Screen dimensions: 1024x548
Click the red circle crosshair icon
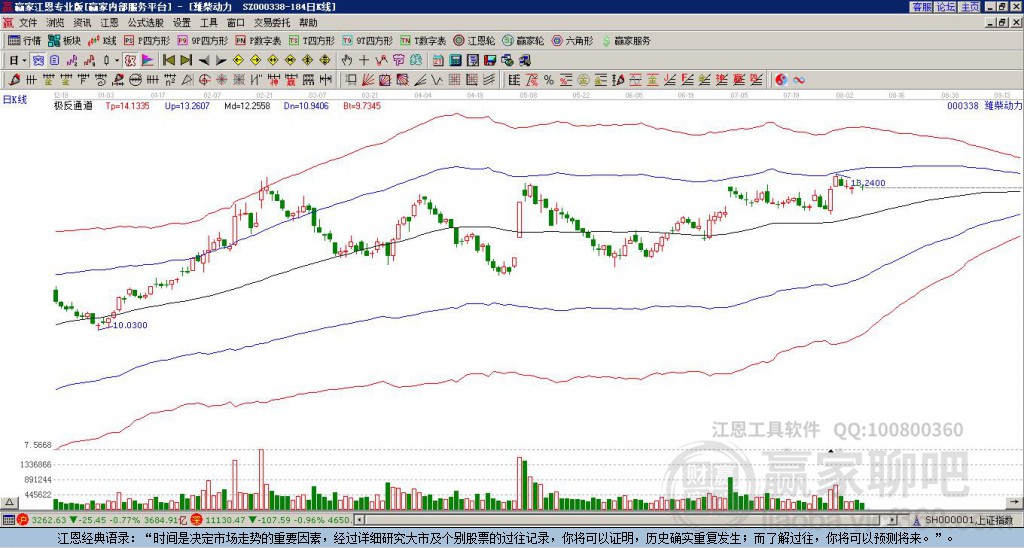(x=204, y=80)
